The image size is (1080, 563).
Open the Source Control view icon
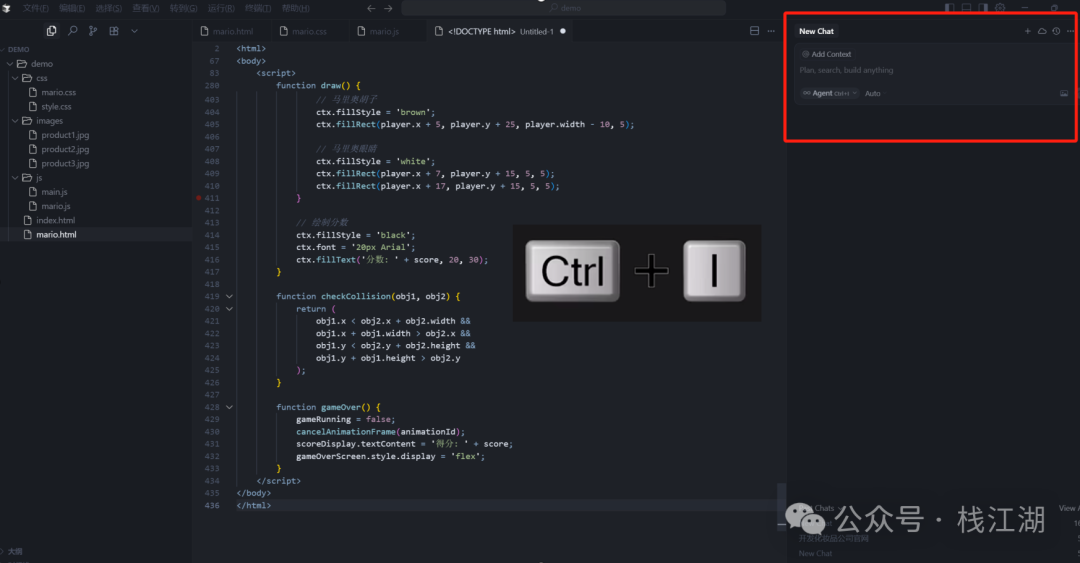[x=93, y=31]
